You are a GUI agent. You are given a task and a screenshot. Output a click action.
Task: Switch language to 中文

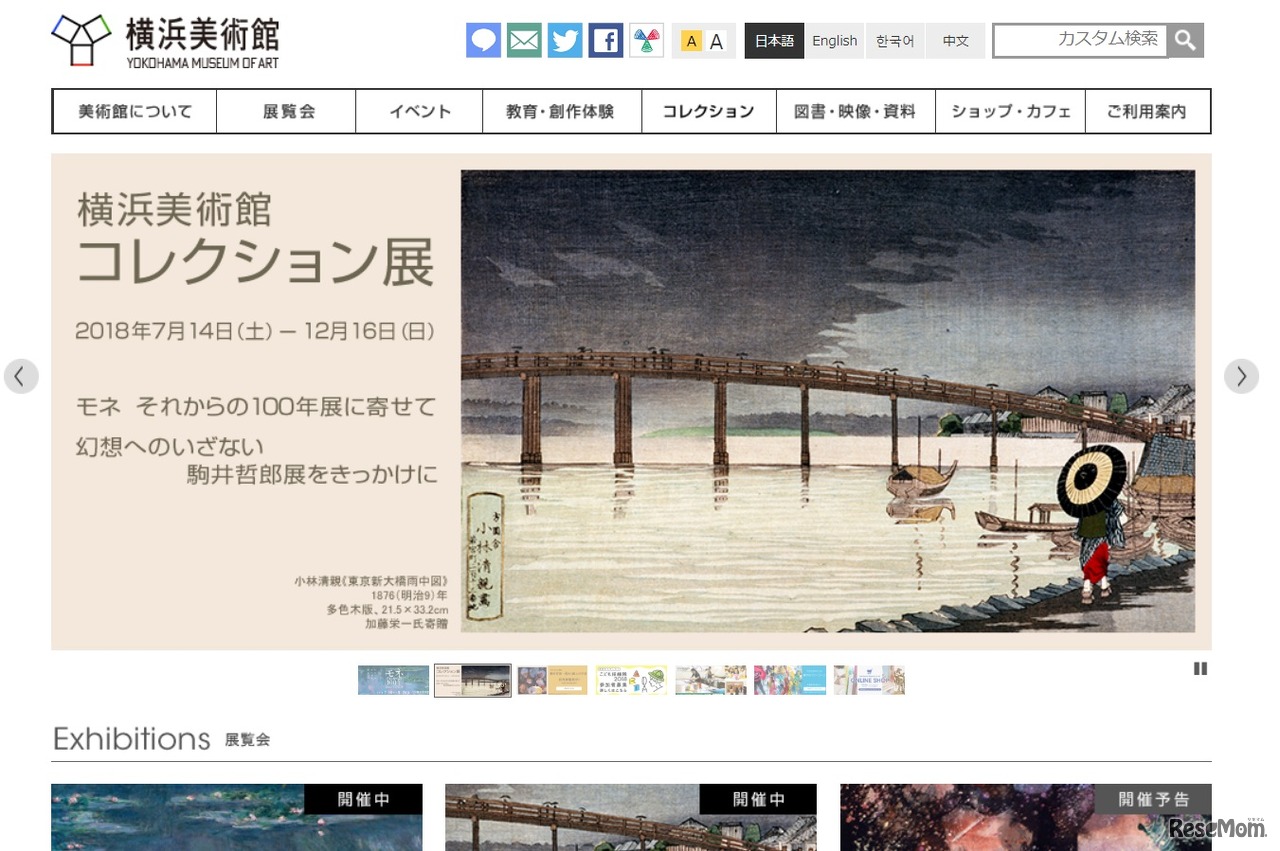tap(956, 41)
